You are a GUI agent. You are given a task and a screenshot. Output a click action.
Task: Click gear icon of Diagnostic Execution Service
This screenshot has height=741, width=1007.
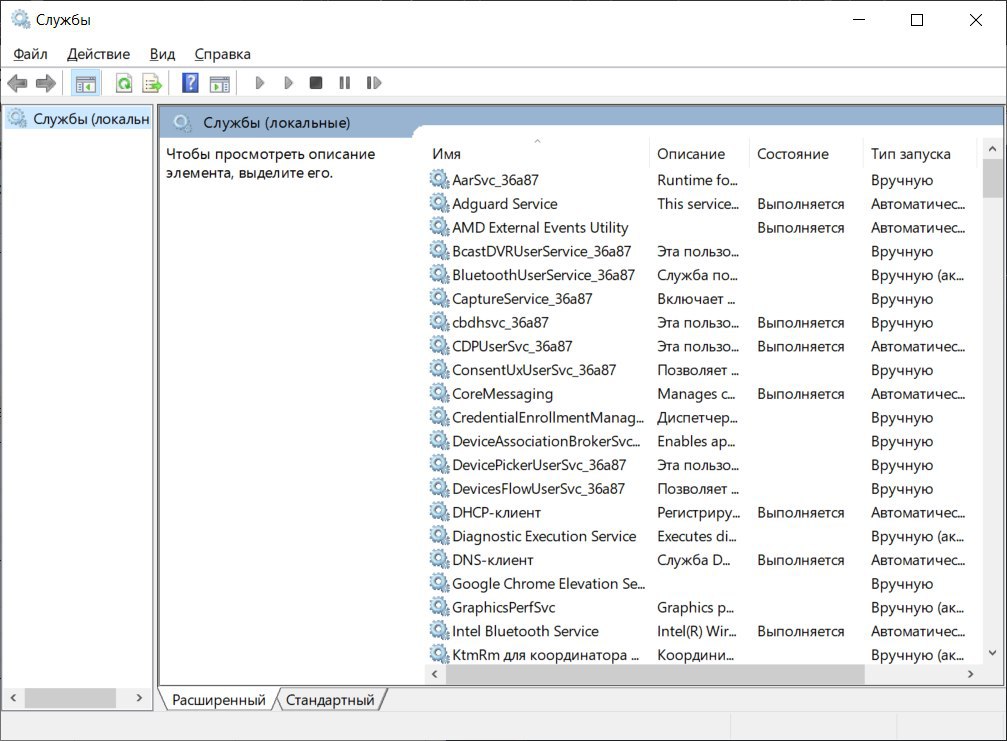[439, 536]
